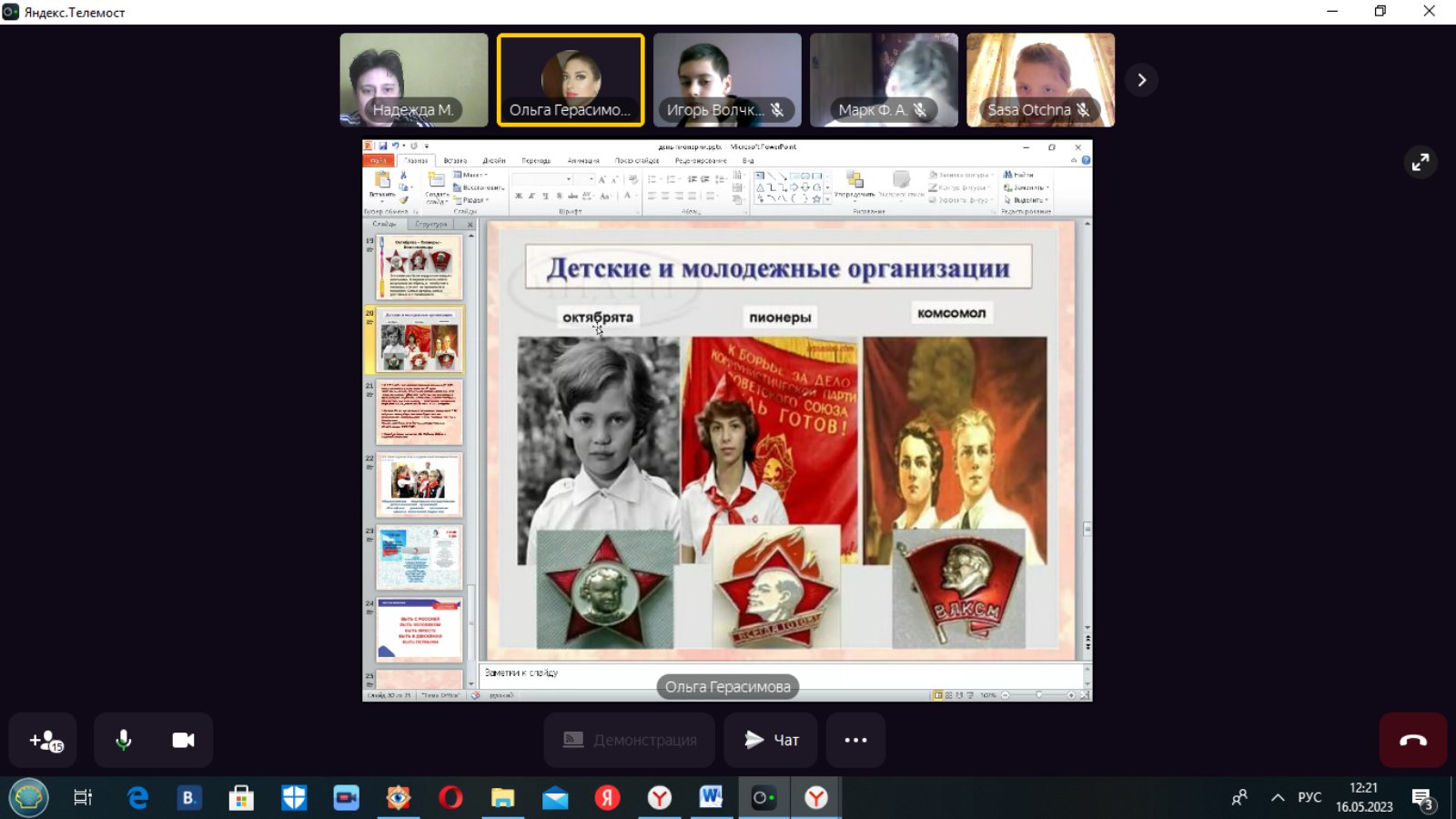Image resolution: width=1456 pixels, height=819 pixels.
Task: Click the fit slide to window icon
Action: pos(1085,695)
